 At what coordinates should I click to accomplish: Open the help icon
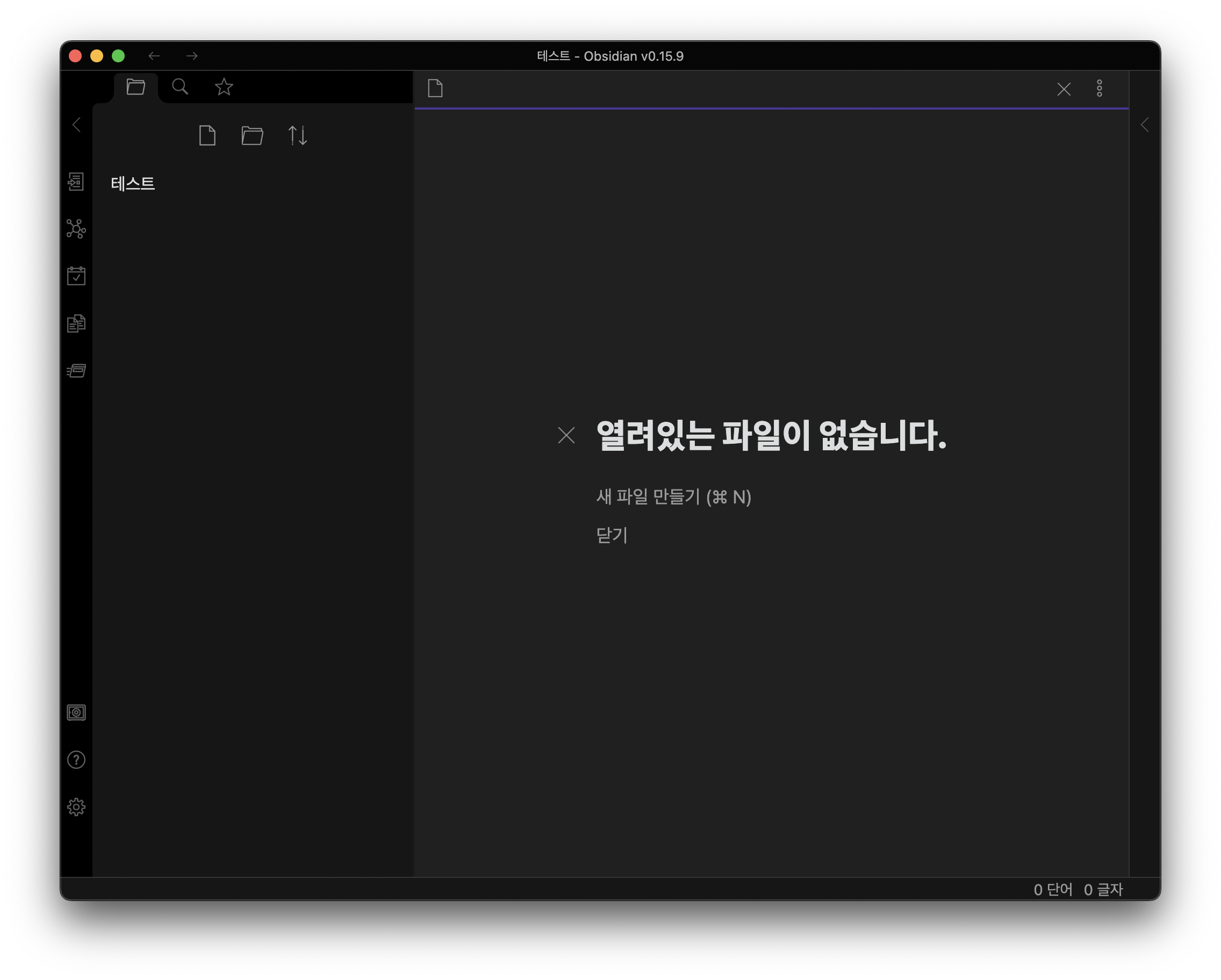(76, 760)
